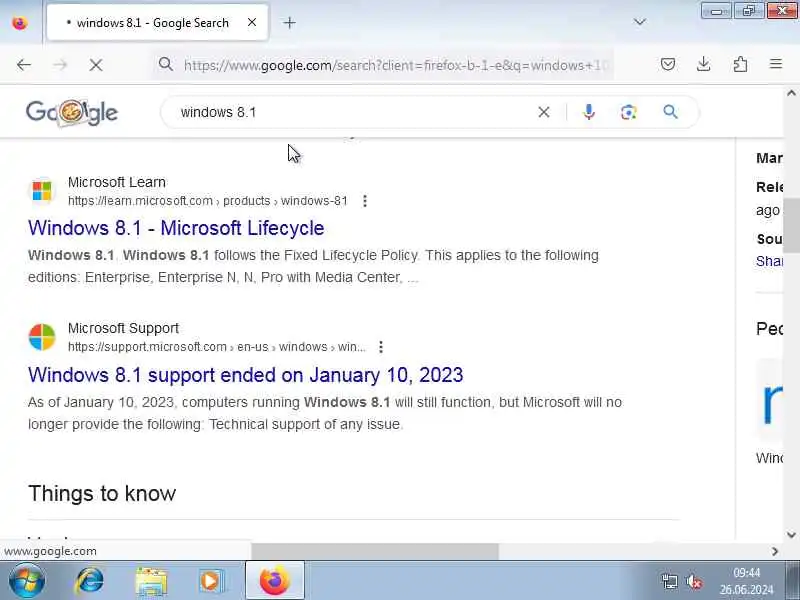Open Windows Explorer from taskbar

pyautogui.click(x=151, y=581)
